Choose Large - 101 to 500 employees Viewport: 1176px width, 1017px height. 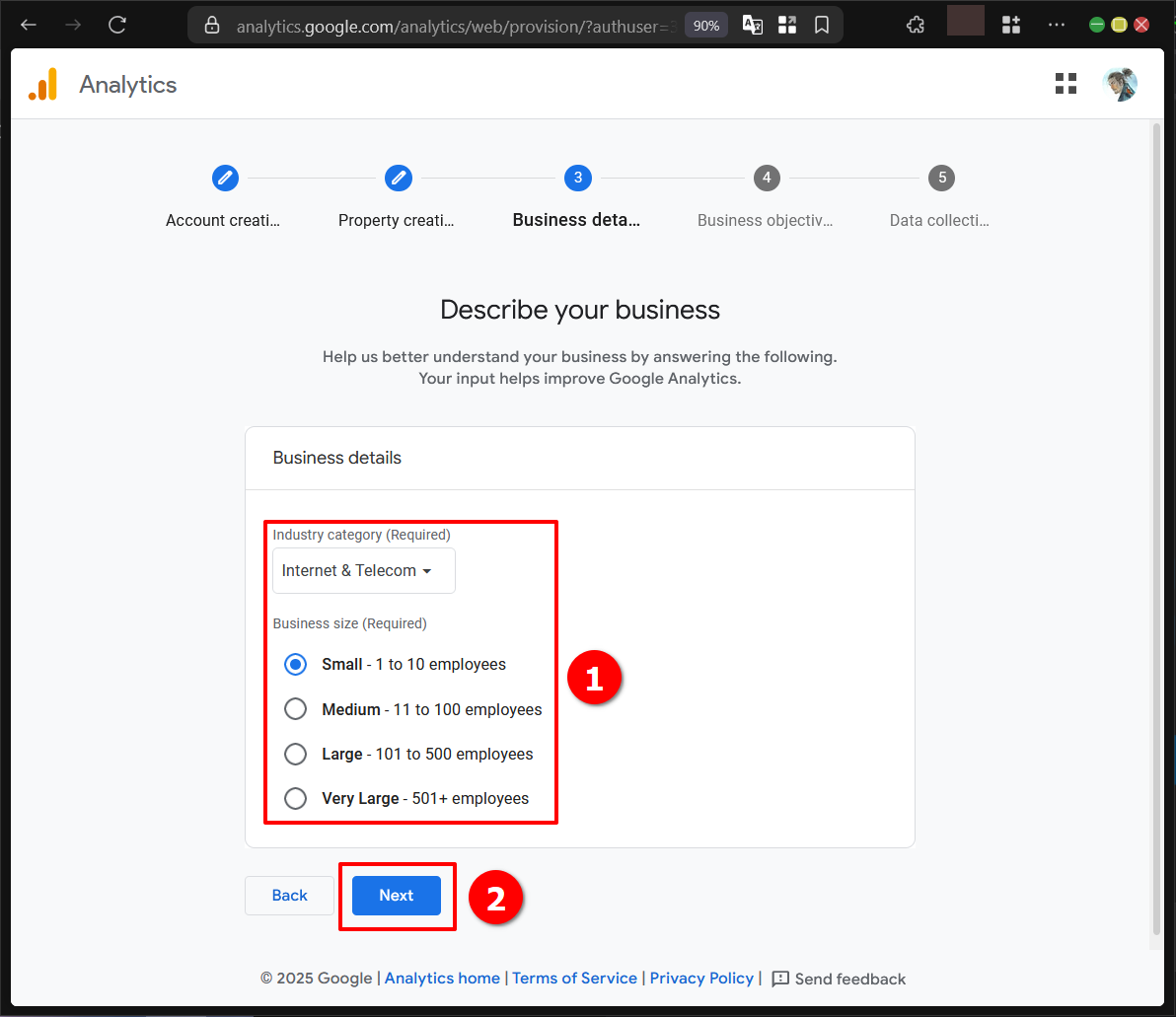[295, 754]
